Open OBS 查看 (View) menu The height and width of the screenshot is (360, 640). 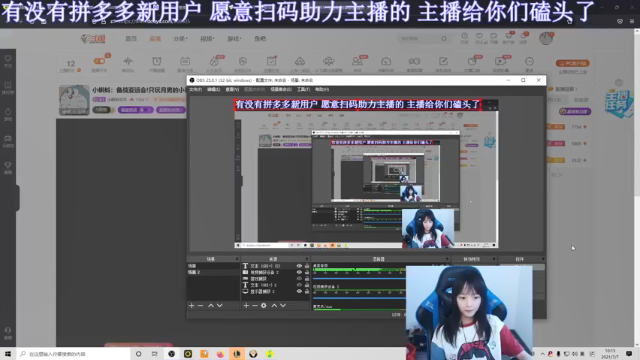coord(232,89)
